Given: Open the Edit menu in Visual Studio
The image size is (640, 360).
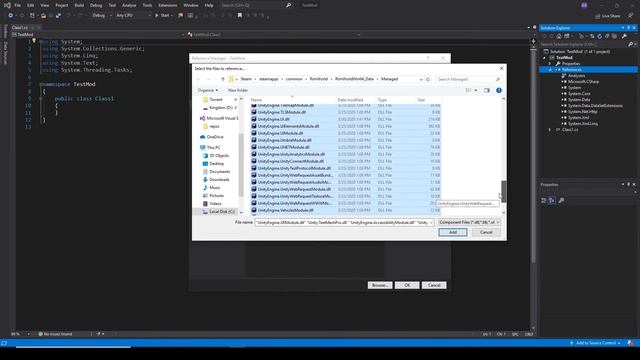Looking at the screenshot, I should pyautogui.click(x=31, y=5).
